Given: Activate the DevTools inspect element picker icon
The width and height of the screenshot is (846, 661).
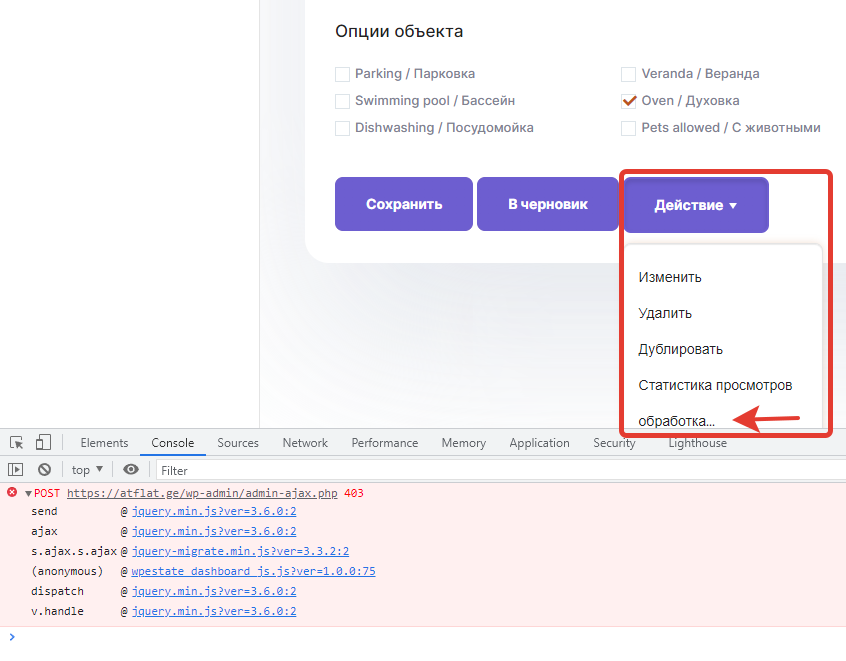Looking at the screenshot, I should click(16, 443).
